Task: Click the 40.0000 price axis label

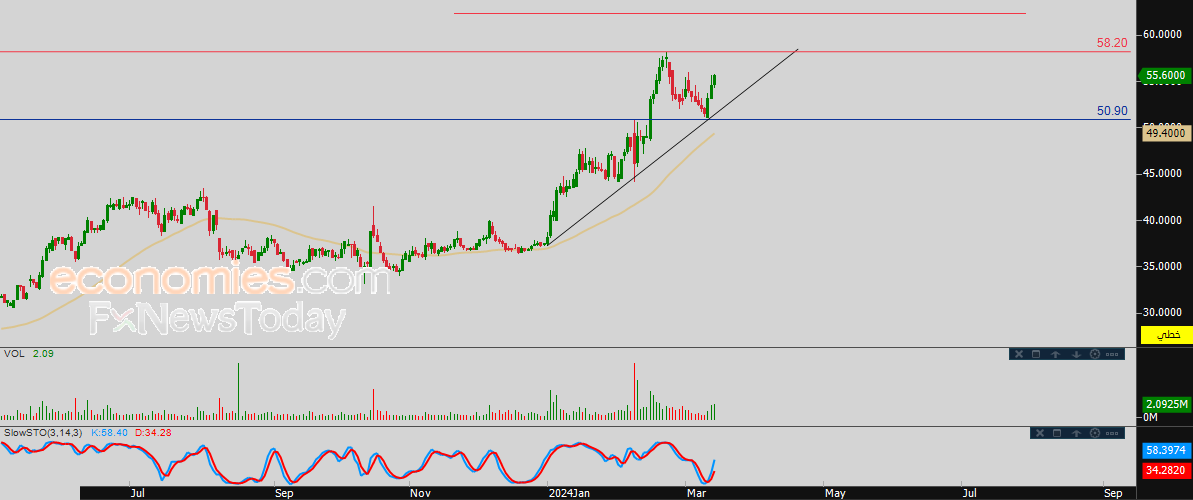Action: [1163, 220]
